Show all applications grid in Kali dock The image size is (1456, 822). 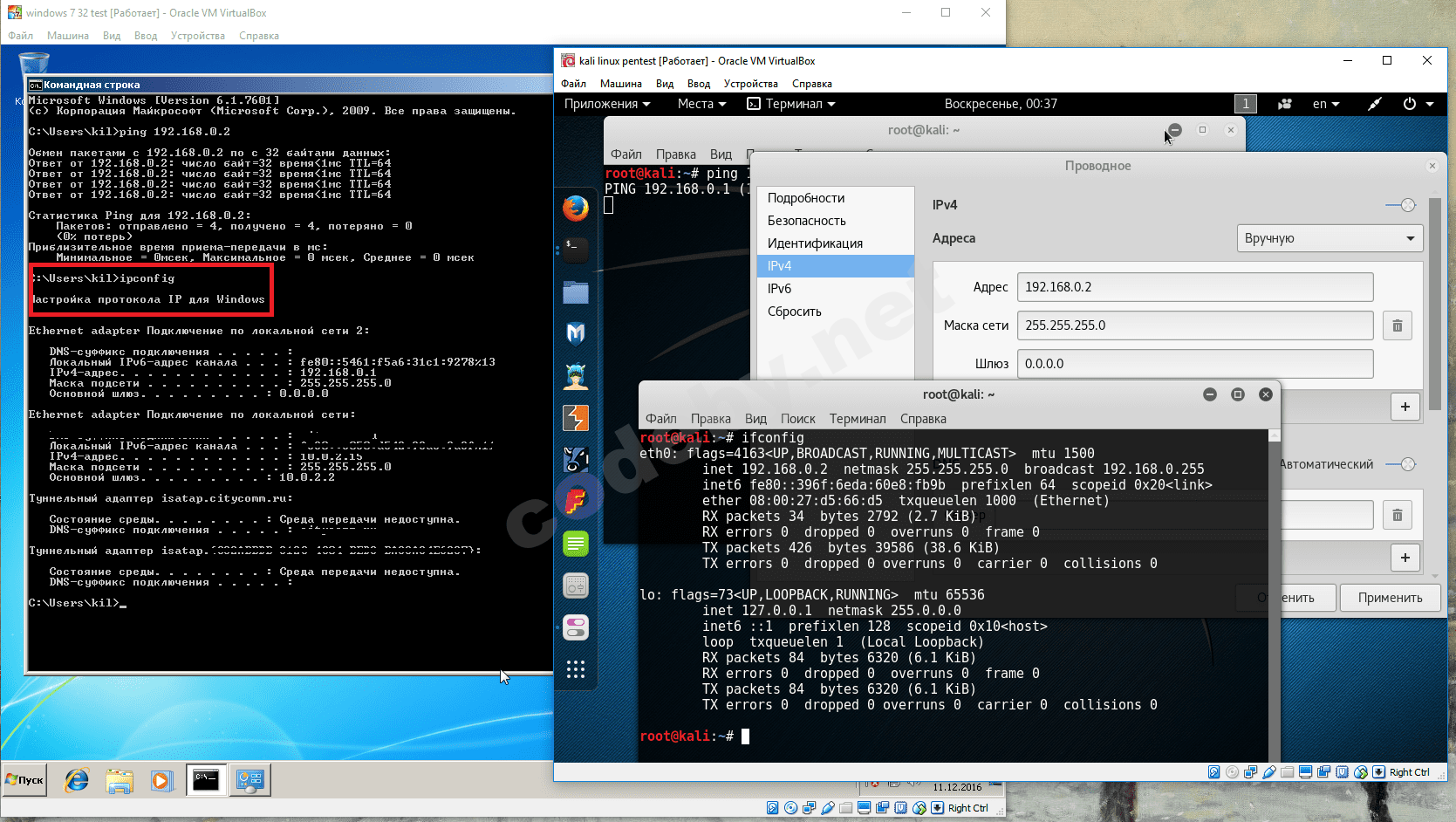pyautogui.click(x=575, y=669)
